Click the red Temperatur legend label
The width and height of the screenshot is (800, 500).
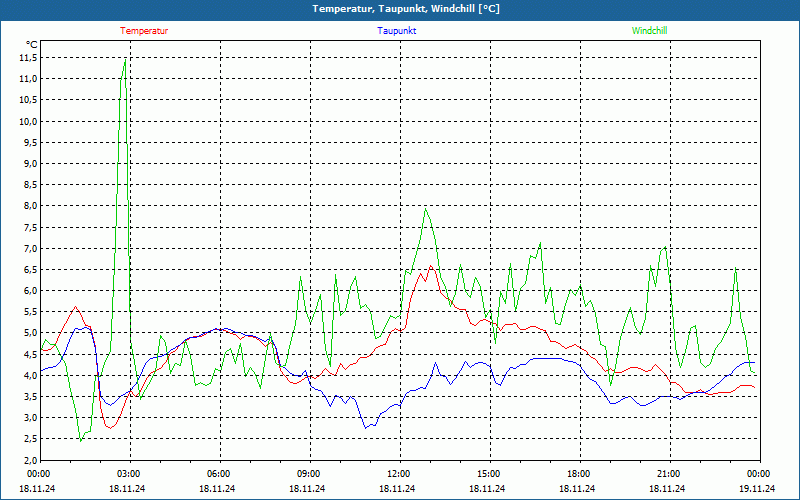tap(144, 31)
